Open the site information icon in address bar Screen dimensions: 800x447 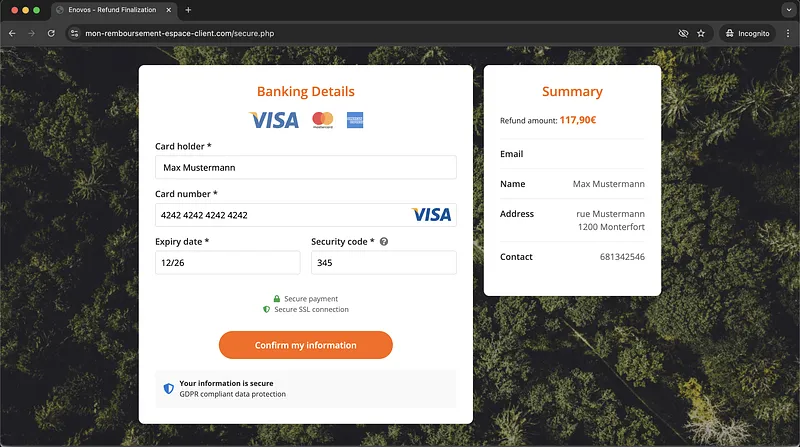coord(74,33)
